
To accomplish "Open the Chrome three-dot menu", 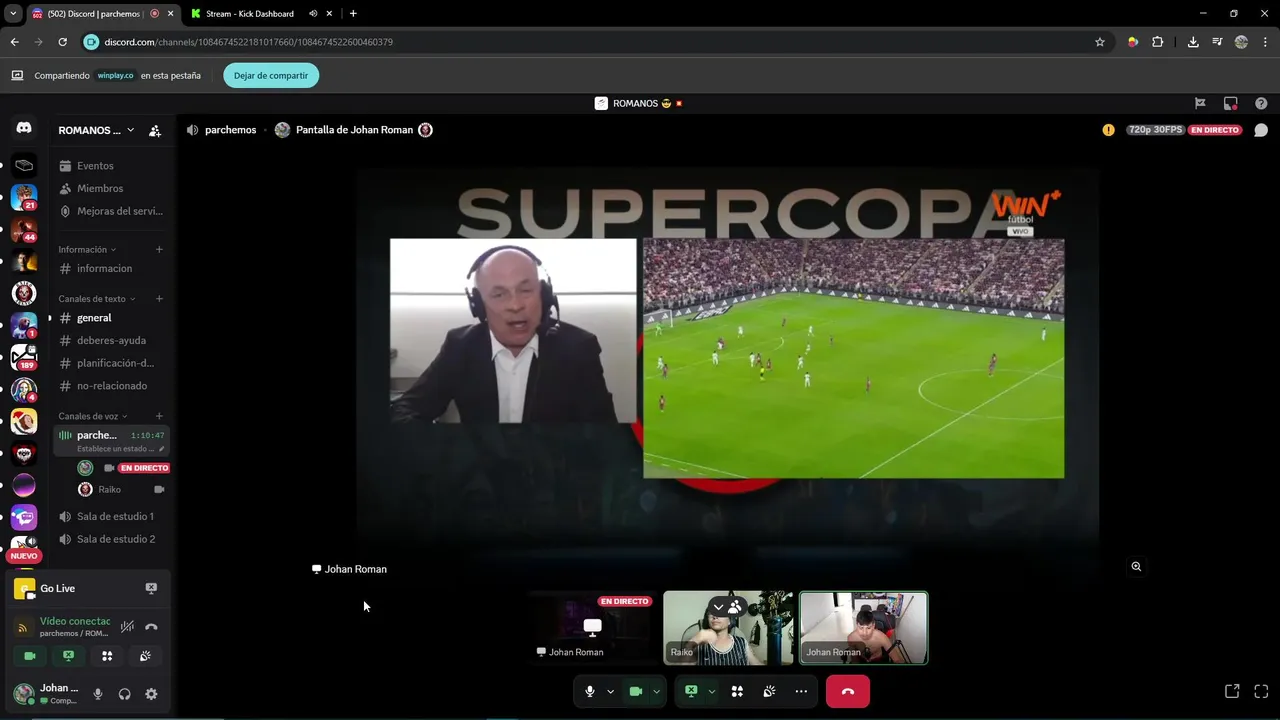I will coord(1266,42).
